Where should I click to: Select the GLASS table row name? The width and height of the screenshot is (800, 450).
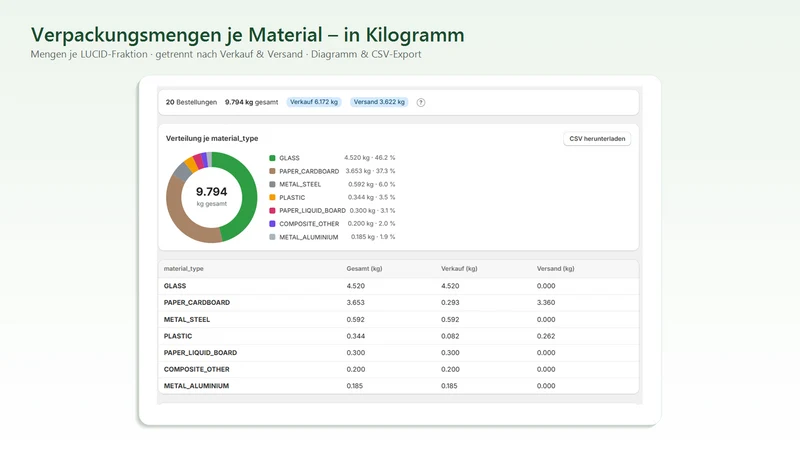(x=175, y=286)
